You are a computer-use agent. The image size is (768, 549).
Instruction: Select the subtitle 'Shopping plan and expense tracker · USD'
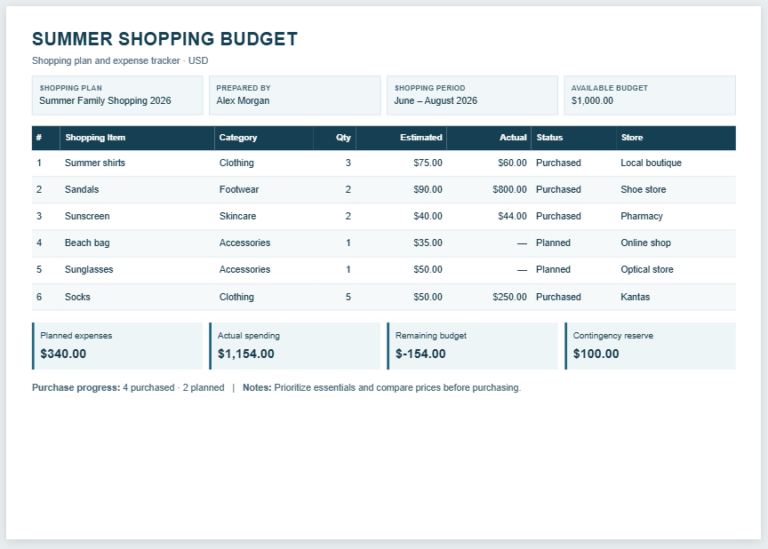[120, 61]
